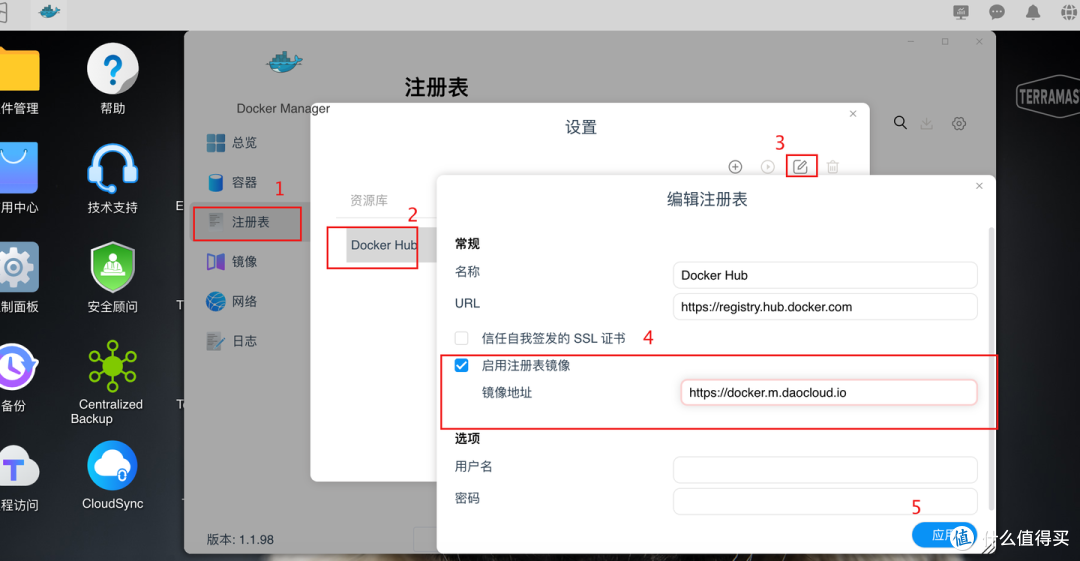Click the download icon in Docker Manager

pos(927,123)
